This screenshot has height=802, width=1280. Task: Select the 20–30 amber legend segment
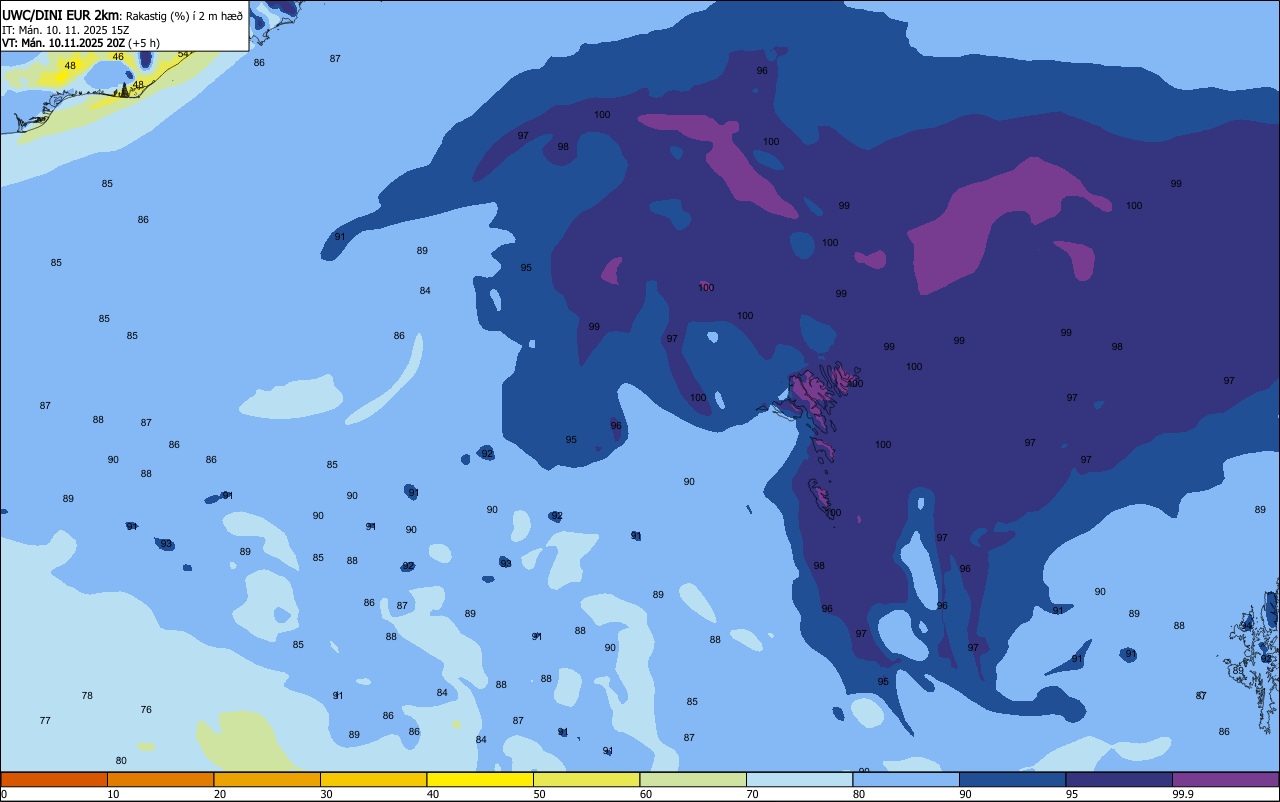[x=267, y=779]
